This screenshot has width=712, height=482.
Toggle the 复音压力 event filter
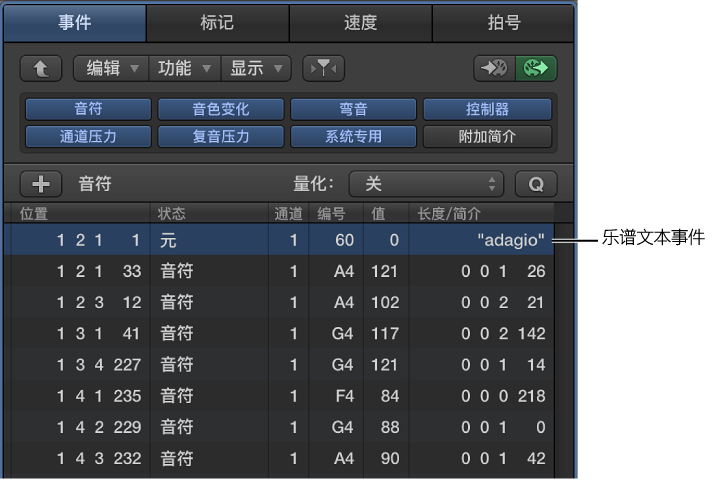[x=221, y=136]
